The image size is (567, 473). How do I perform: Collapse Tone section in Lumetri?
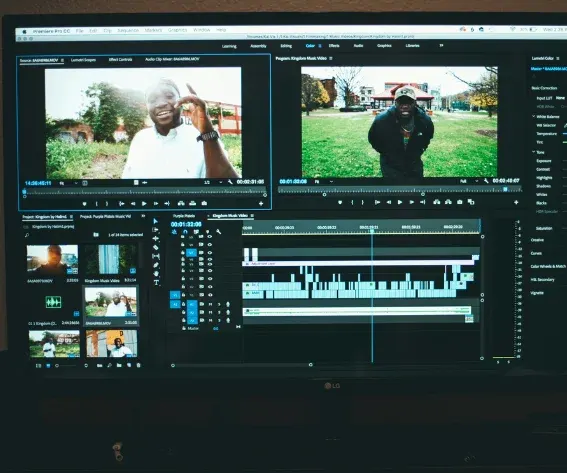click(533, 152)
